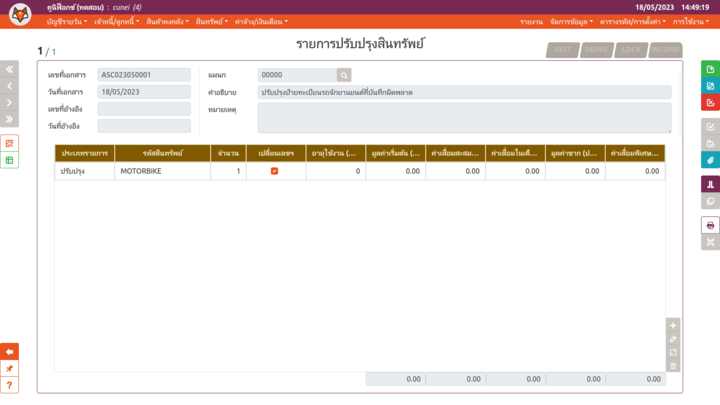Click the grey document file icon
Image resolution: width=720 pixels, height=405 pixels.
pos(710,144)
